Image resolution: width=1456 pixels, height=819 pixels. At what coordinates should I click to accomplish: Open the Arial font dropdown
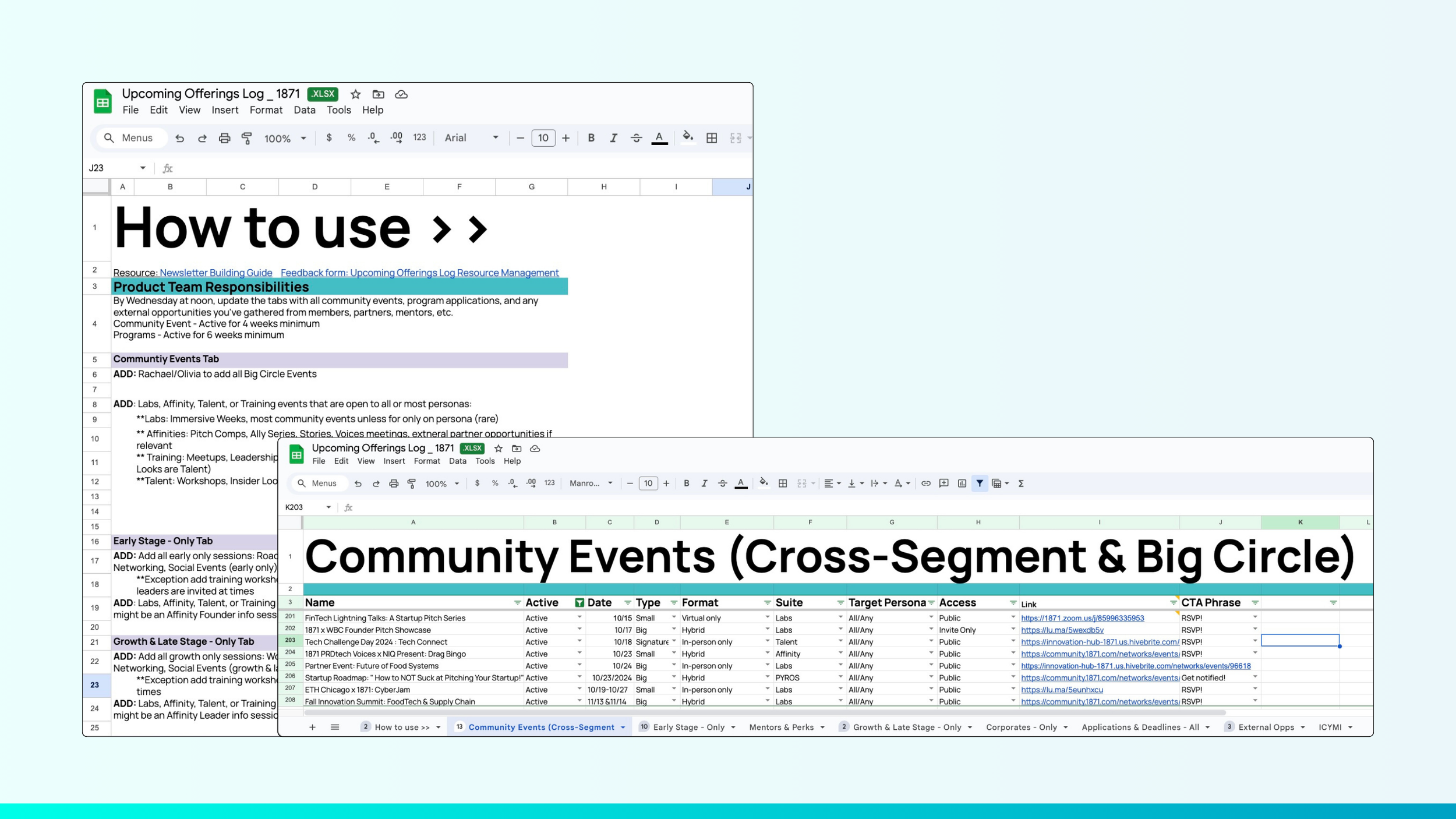(x=471, y=138)
